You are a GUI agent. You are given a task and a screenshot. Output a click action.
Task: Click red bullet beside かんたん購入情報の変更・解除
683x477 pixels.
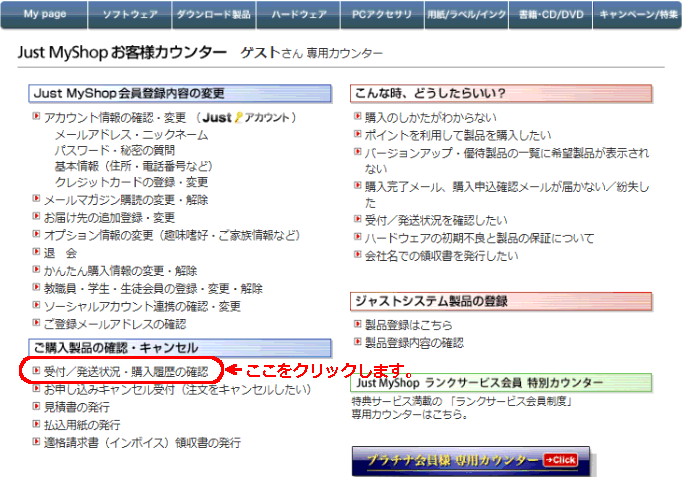[36, 269]
